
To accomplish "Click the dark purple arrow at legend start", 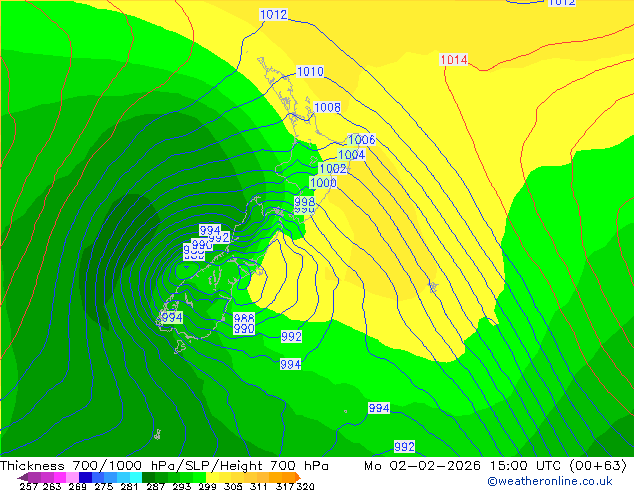I will pyautogui.click(x=23, y=477).
